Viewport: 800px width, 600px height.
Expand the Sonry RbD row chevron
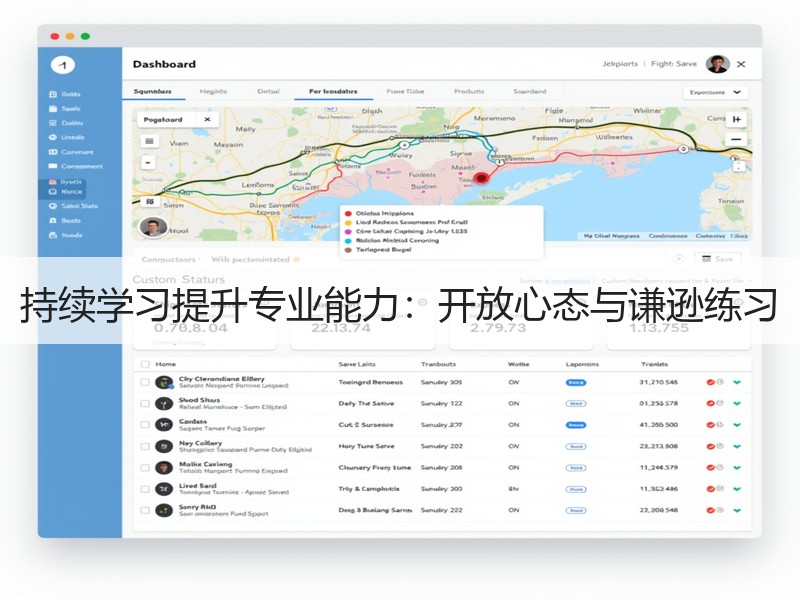coord(737,510)
